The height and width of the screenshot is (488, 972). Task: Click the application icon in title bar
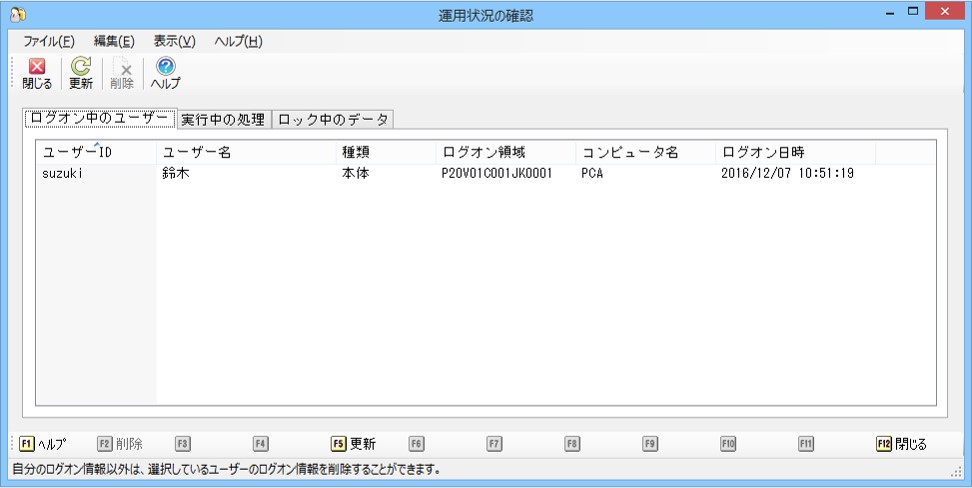18,14
